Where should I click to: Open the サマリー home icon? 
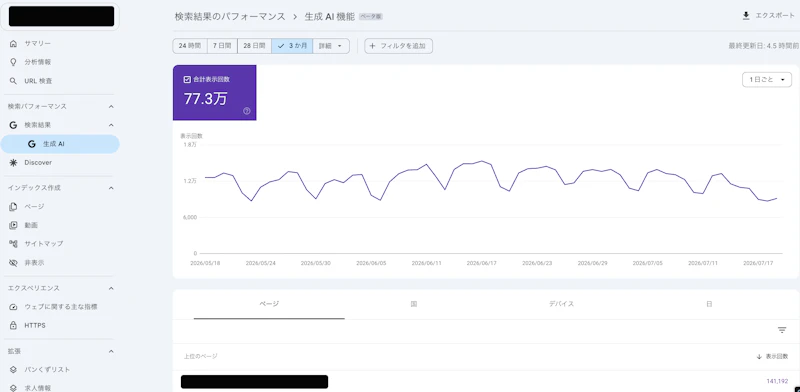(13, 43)
